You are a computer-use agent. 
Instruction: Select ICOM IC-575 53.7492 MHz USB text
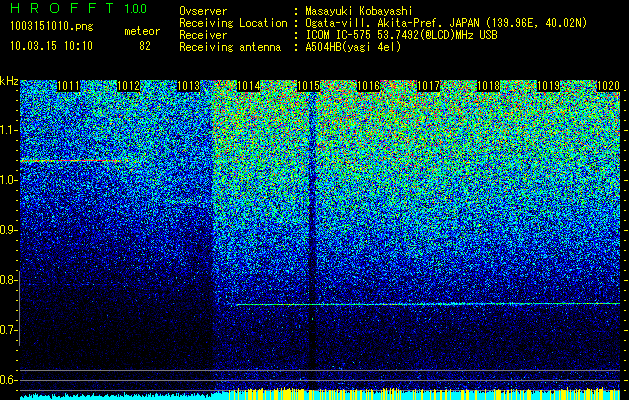point(401,35)
